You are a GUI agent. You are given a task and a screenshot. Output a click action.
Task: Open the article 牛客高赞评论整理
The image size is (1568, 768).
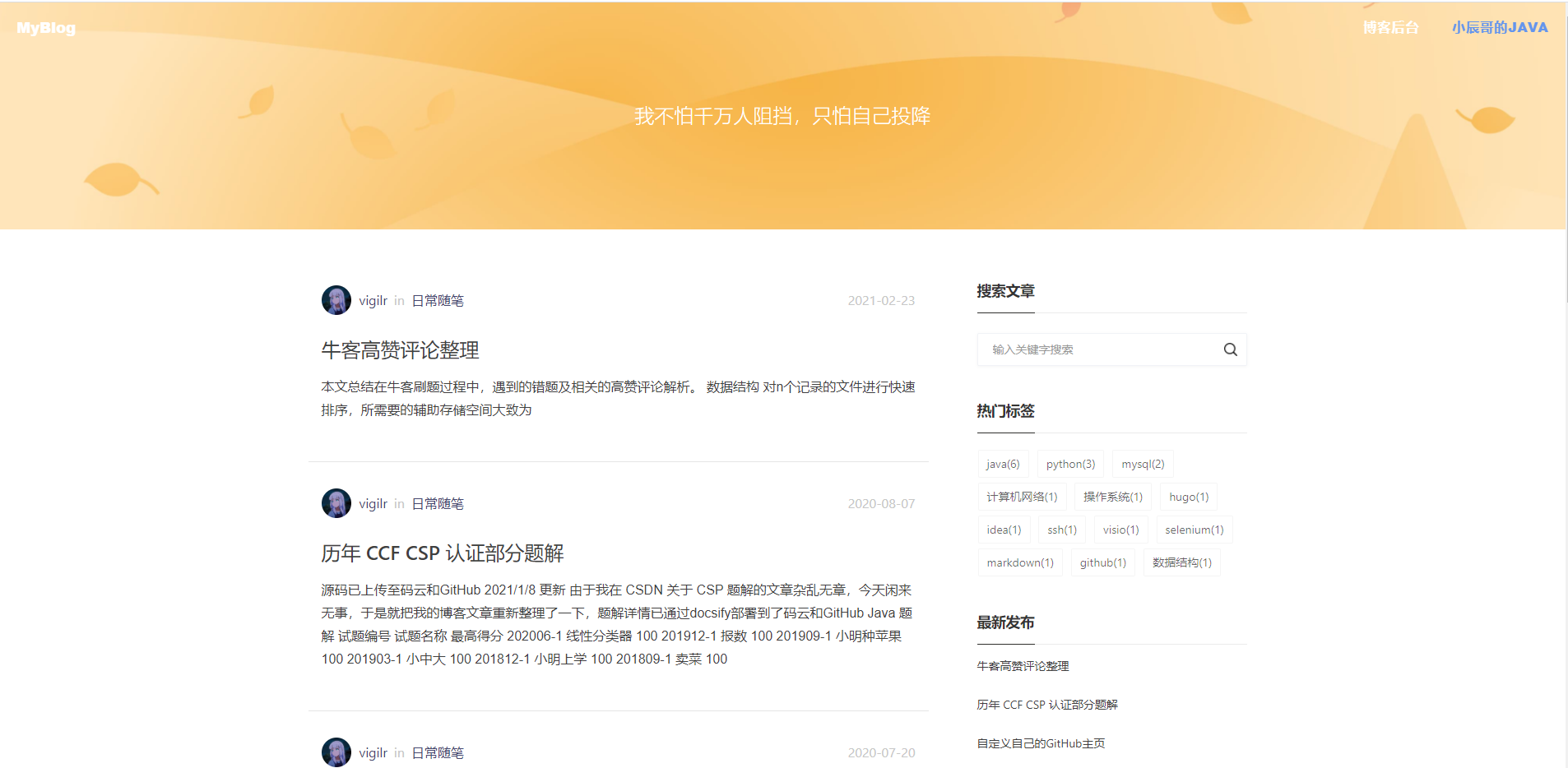[401, 350]
